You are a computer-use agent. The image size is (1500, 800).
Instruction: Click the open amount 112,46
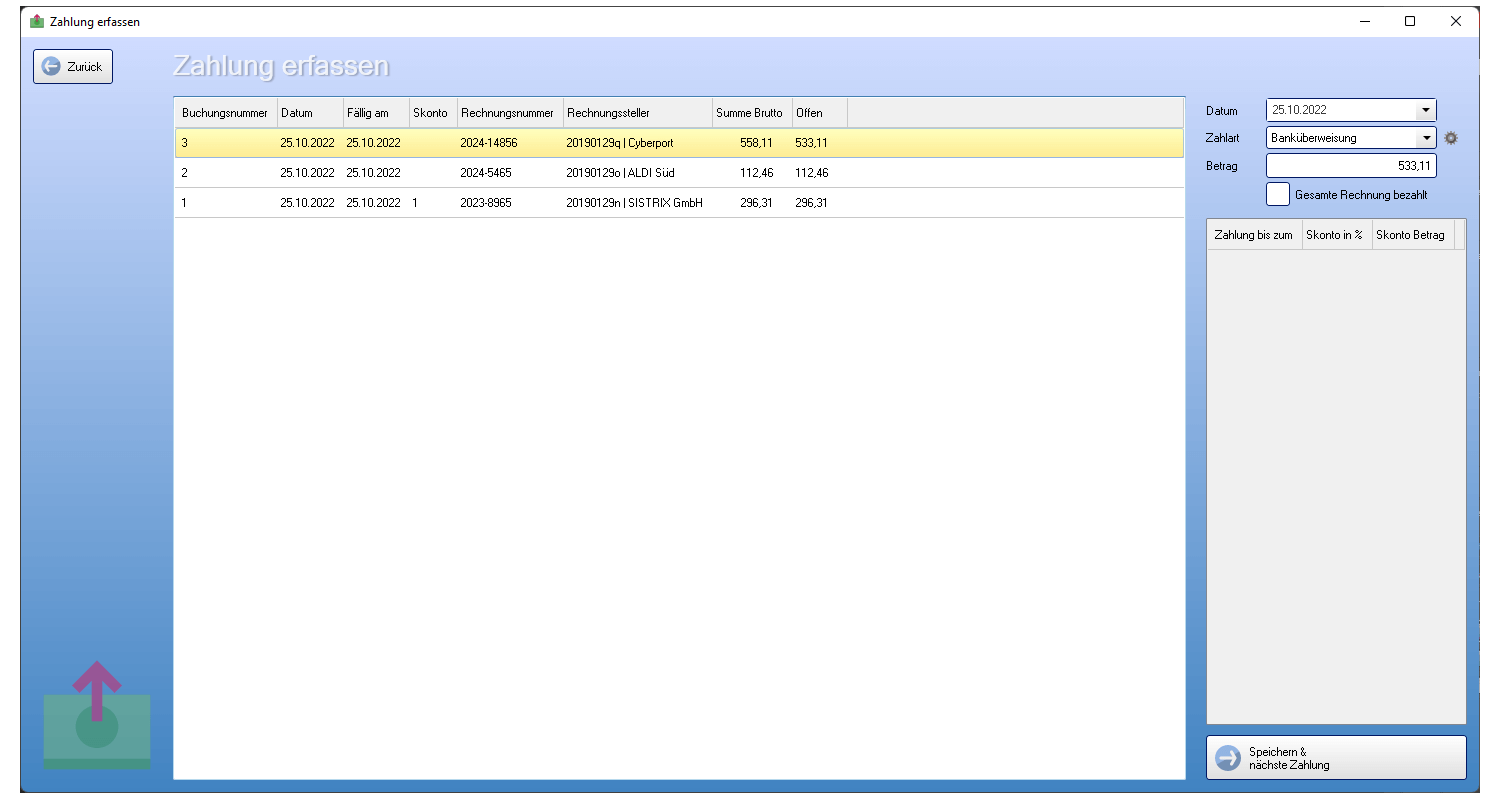812,173
